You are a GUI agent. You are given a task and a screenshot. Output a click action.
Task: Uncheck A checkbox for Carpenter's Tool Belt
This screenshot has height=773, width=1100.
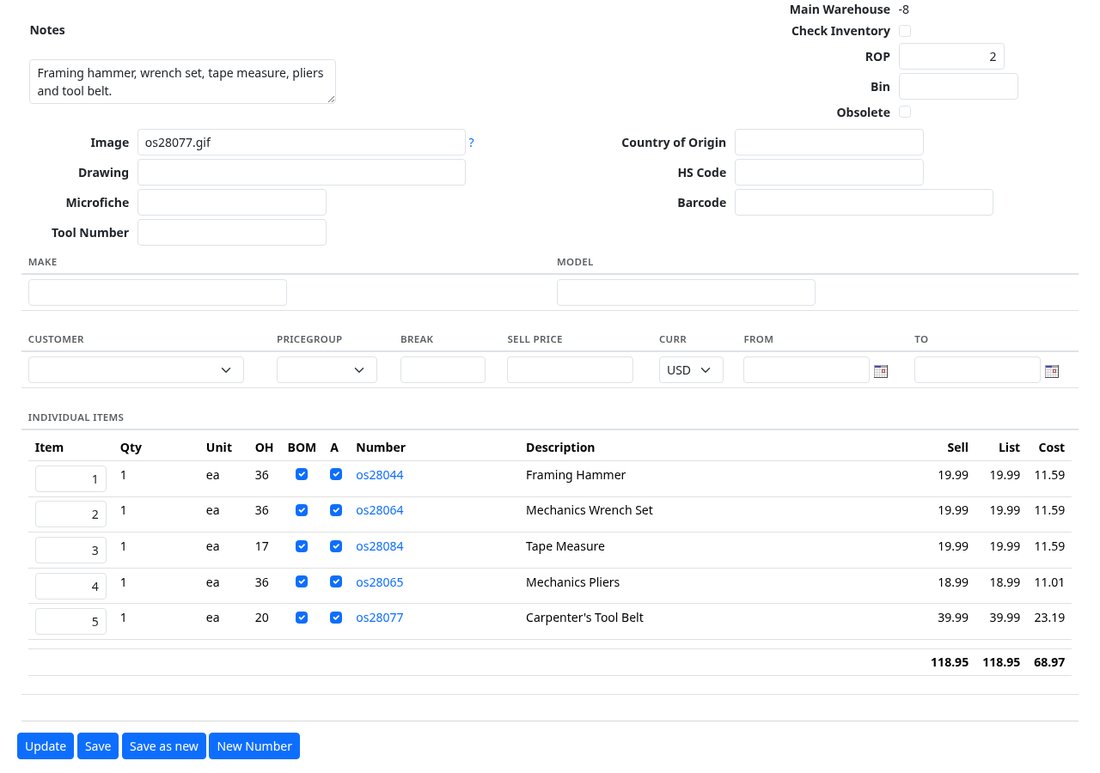click(336, 617)
